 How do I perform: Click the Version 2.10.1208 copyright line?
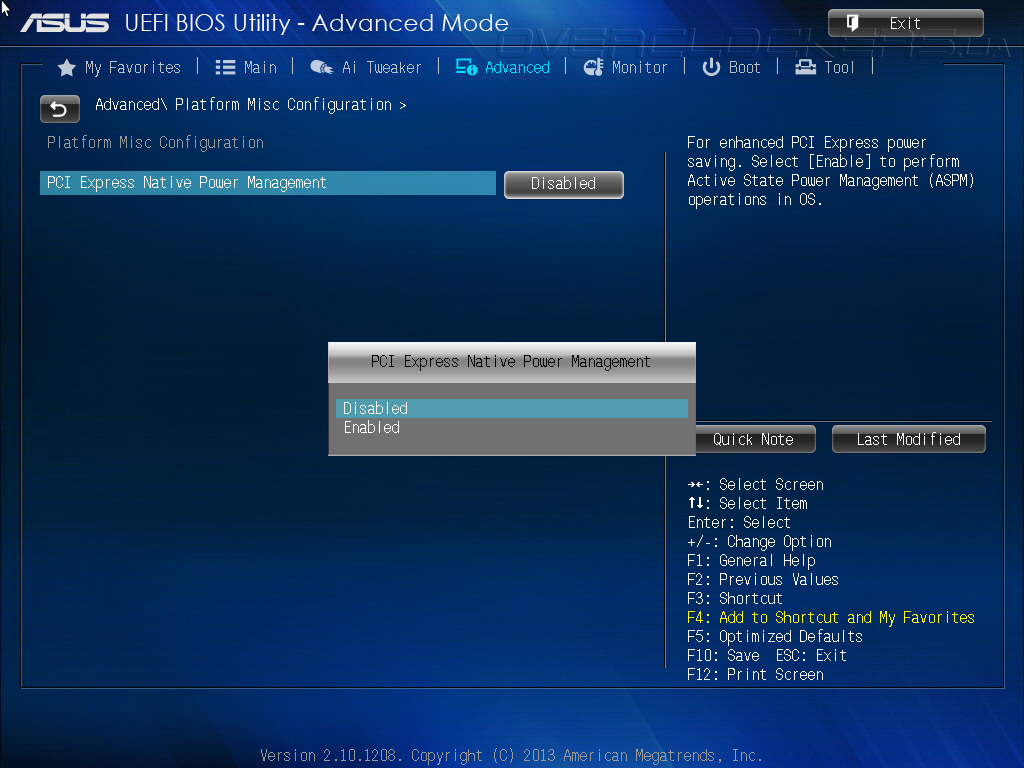click(x=511, y=756)
